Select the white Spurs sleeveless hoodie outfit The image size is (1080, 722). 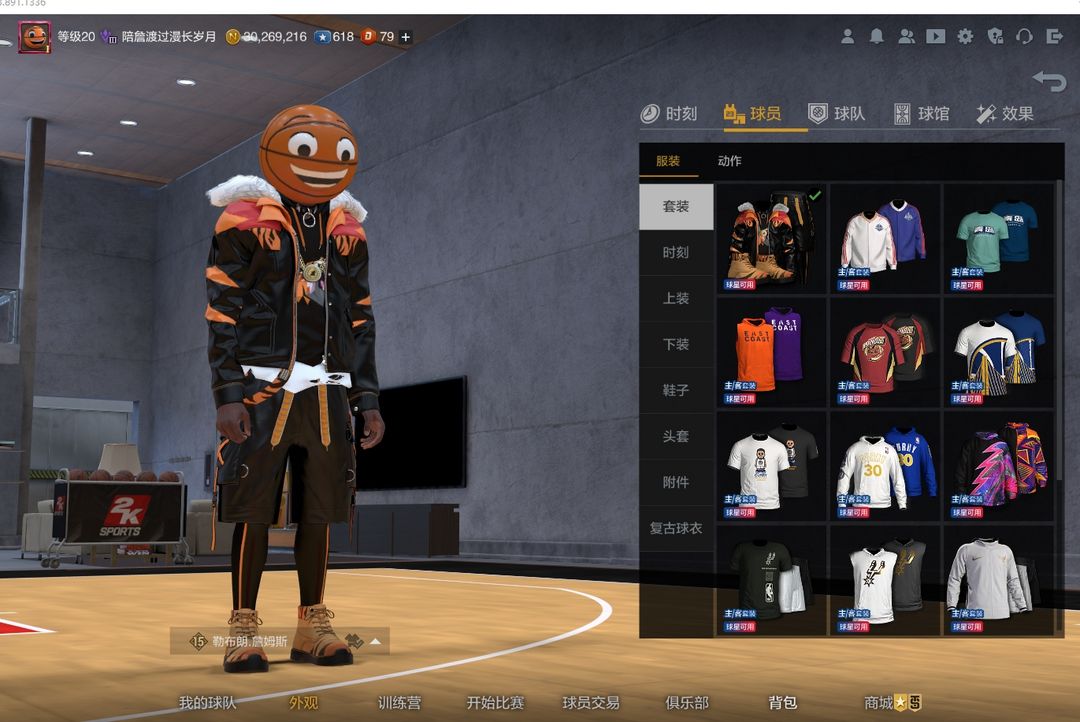pos(885,580)
